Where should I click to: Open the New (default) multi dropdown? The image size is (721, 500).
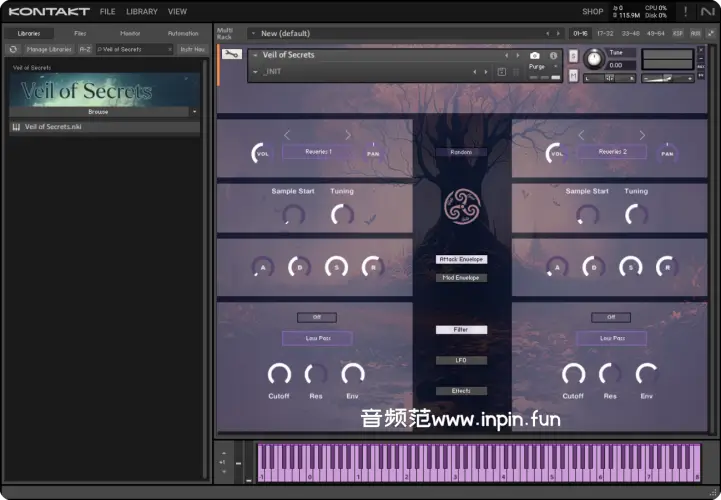(253, 34)
